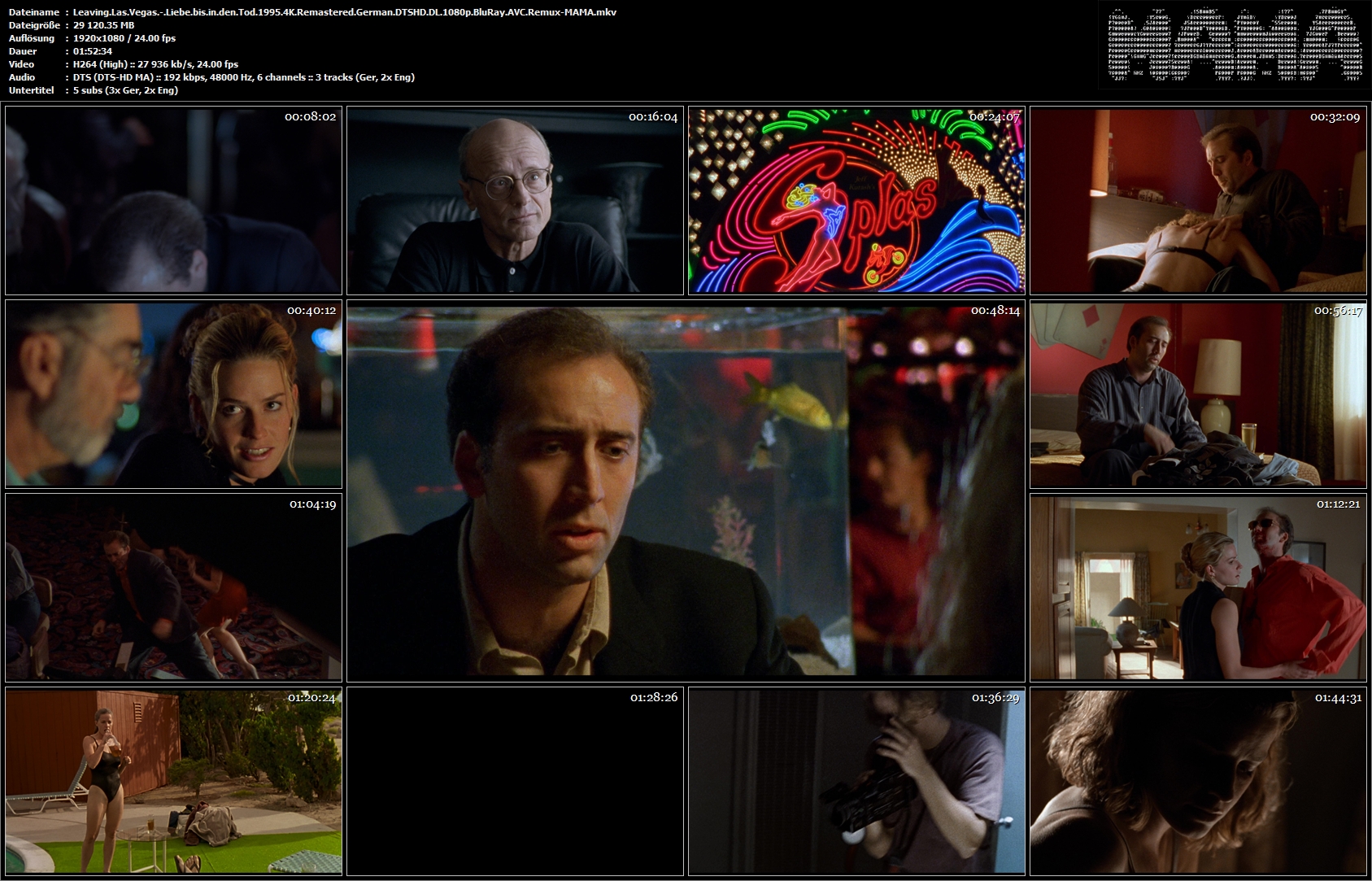Image resolution: width=1372 pixels, height=881 pixels.
Task: Click the 'Untertitel' label
Action: (31, 90)
